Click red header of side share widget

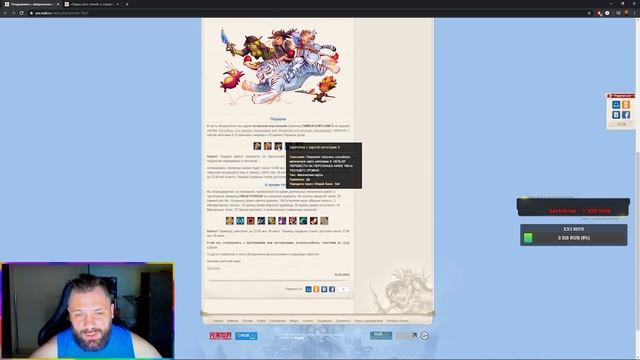click(x=621, y=96)
